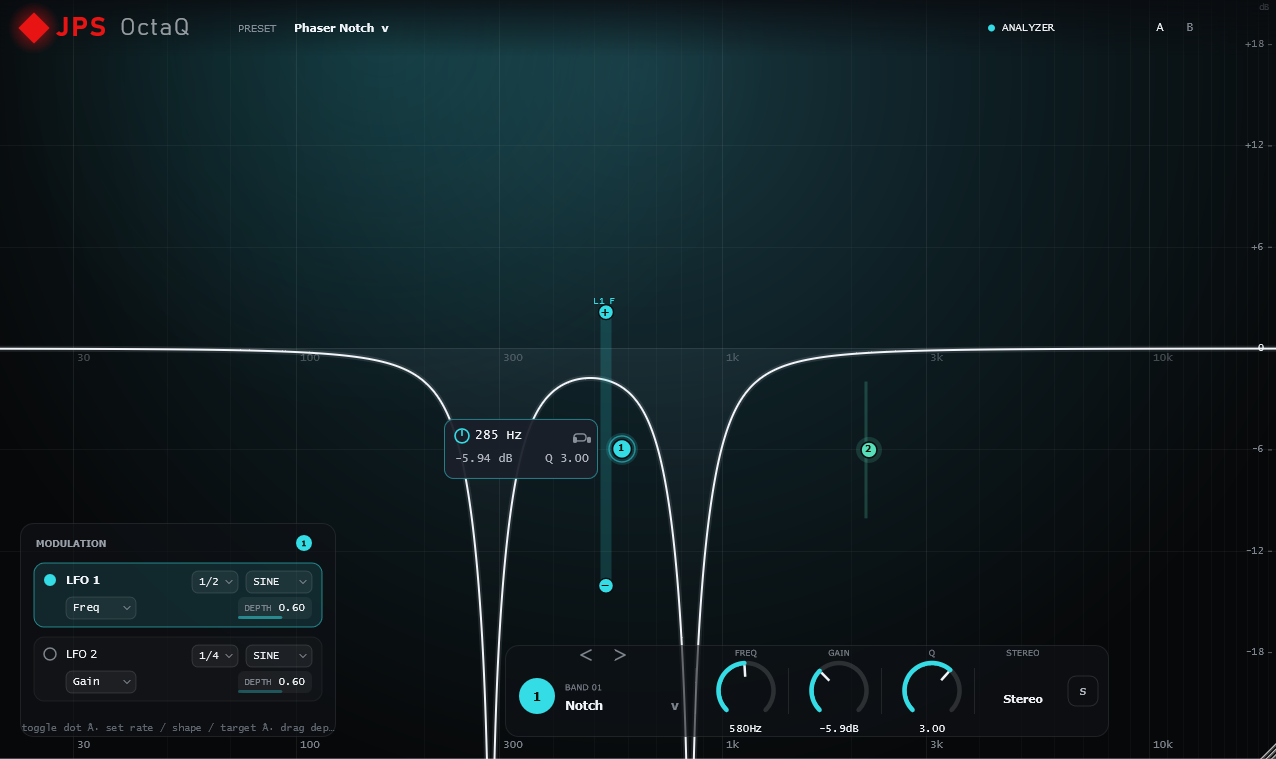Click the Q 3.00 value in tooltip

pyautogui.click(x=567, y=458)
